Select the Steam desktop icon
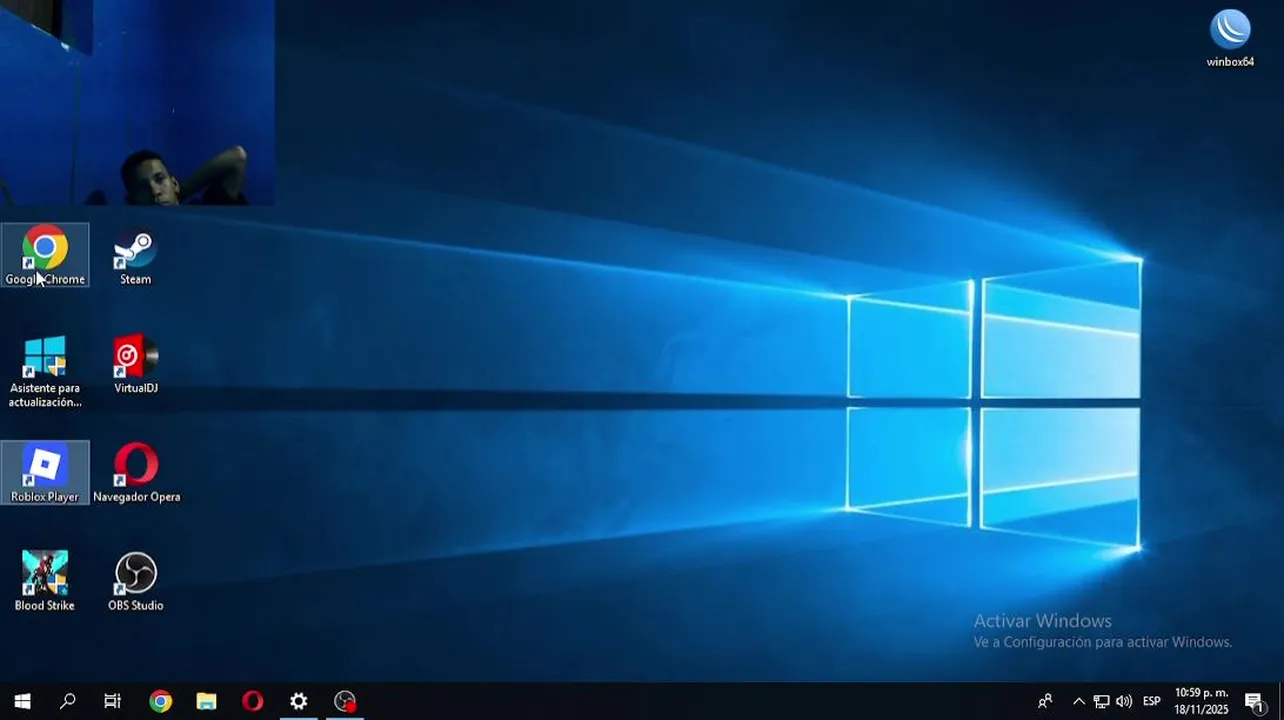Viewport: 1284px width, 720px height. coord(135,255)
